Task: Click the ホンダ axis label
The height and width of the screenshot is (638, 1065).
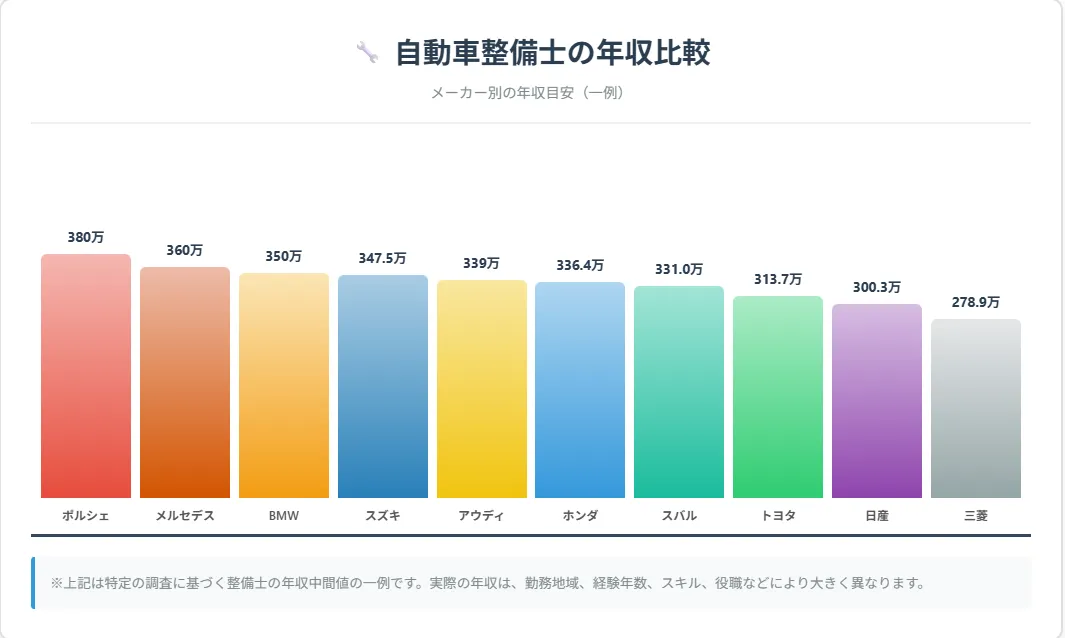Action: tap(580, 516)
